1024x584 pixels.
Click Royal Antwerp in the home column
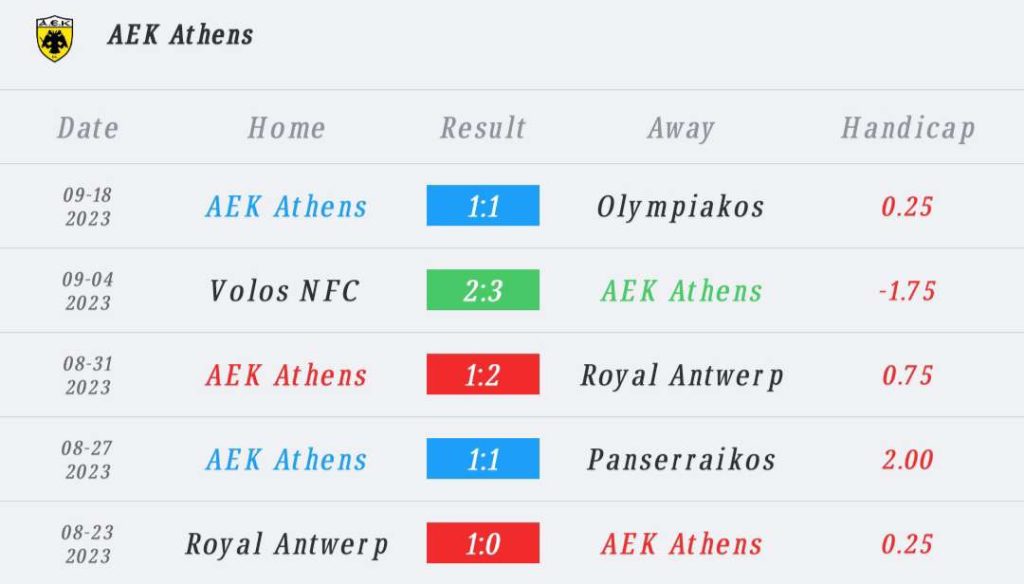287,545
